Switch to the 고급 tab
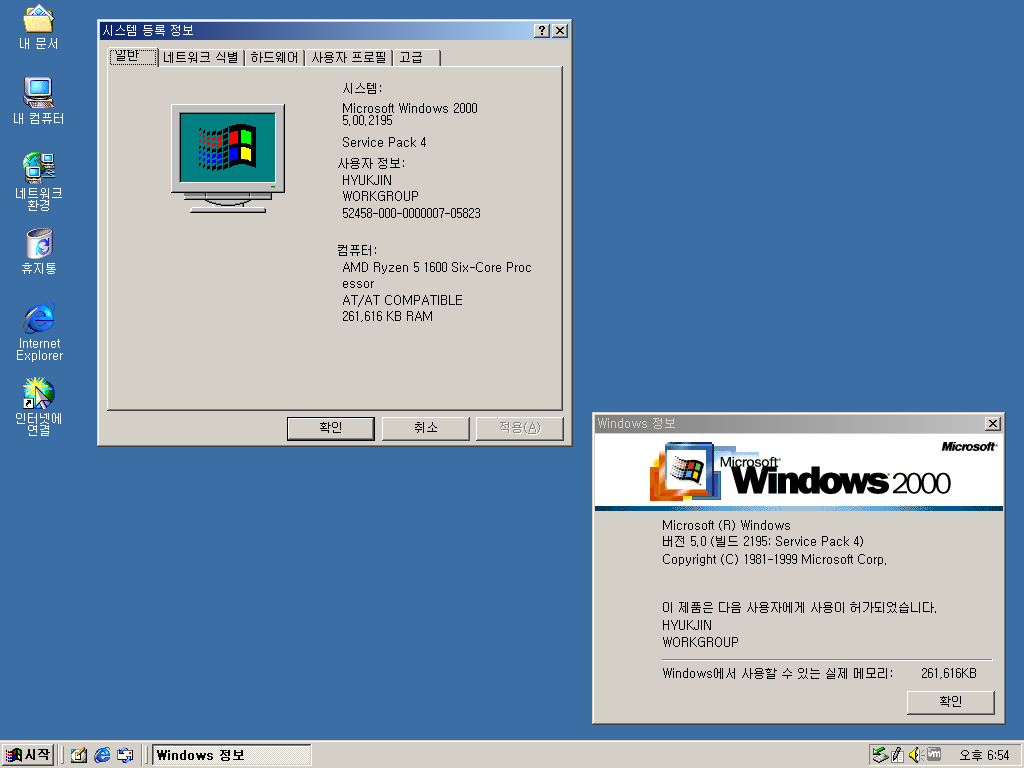 pyautogui.click(x=417, y=57)
